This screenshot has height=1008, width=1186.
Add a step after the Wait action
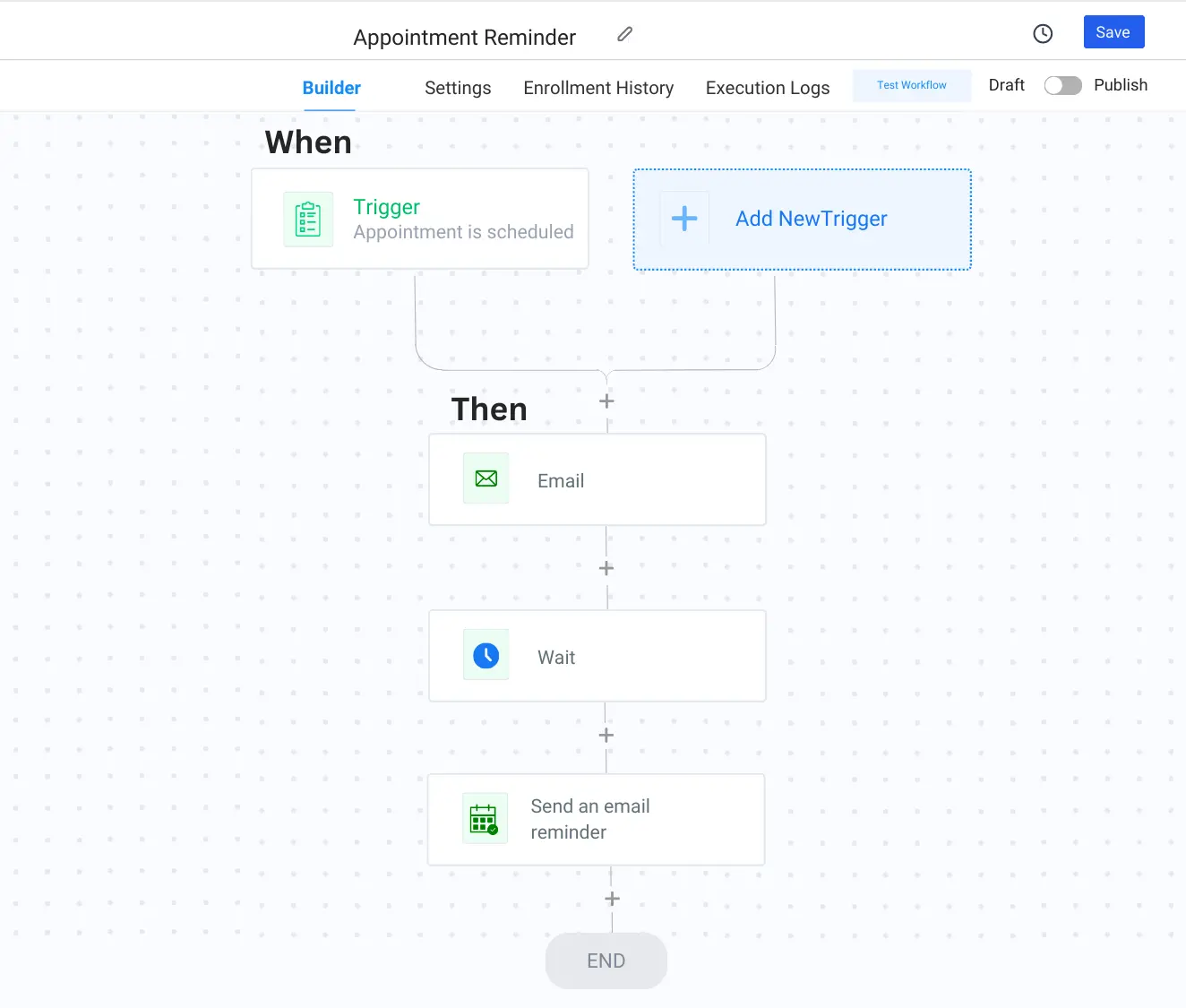click(606, 735)
